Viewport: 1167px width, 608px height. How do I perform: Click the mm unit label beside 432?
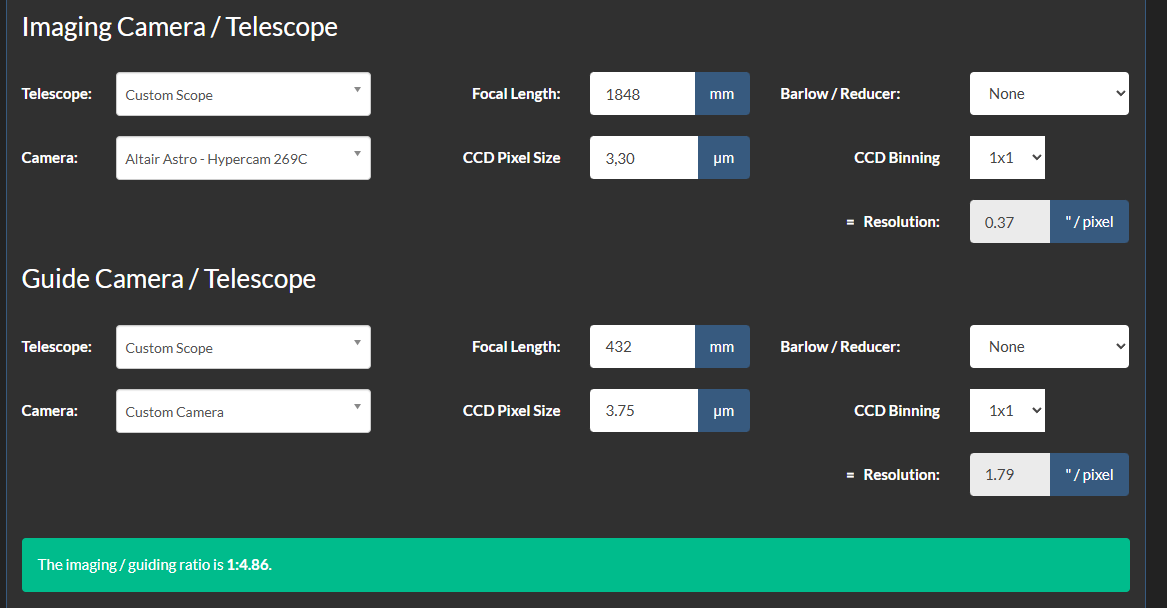[722, 347]
